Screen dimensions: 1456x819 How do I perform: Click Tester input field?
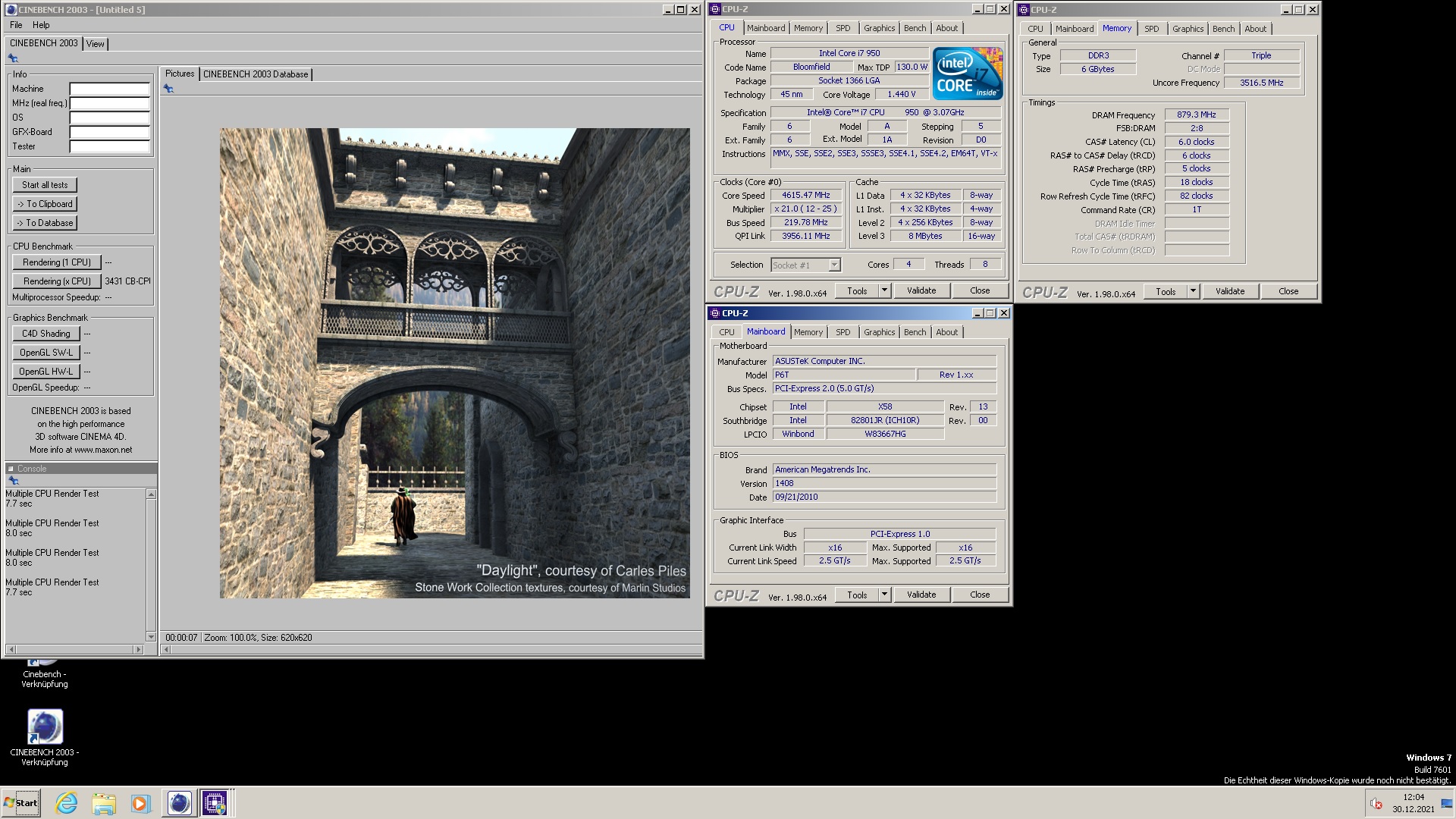(110, 146)
